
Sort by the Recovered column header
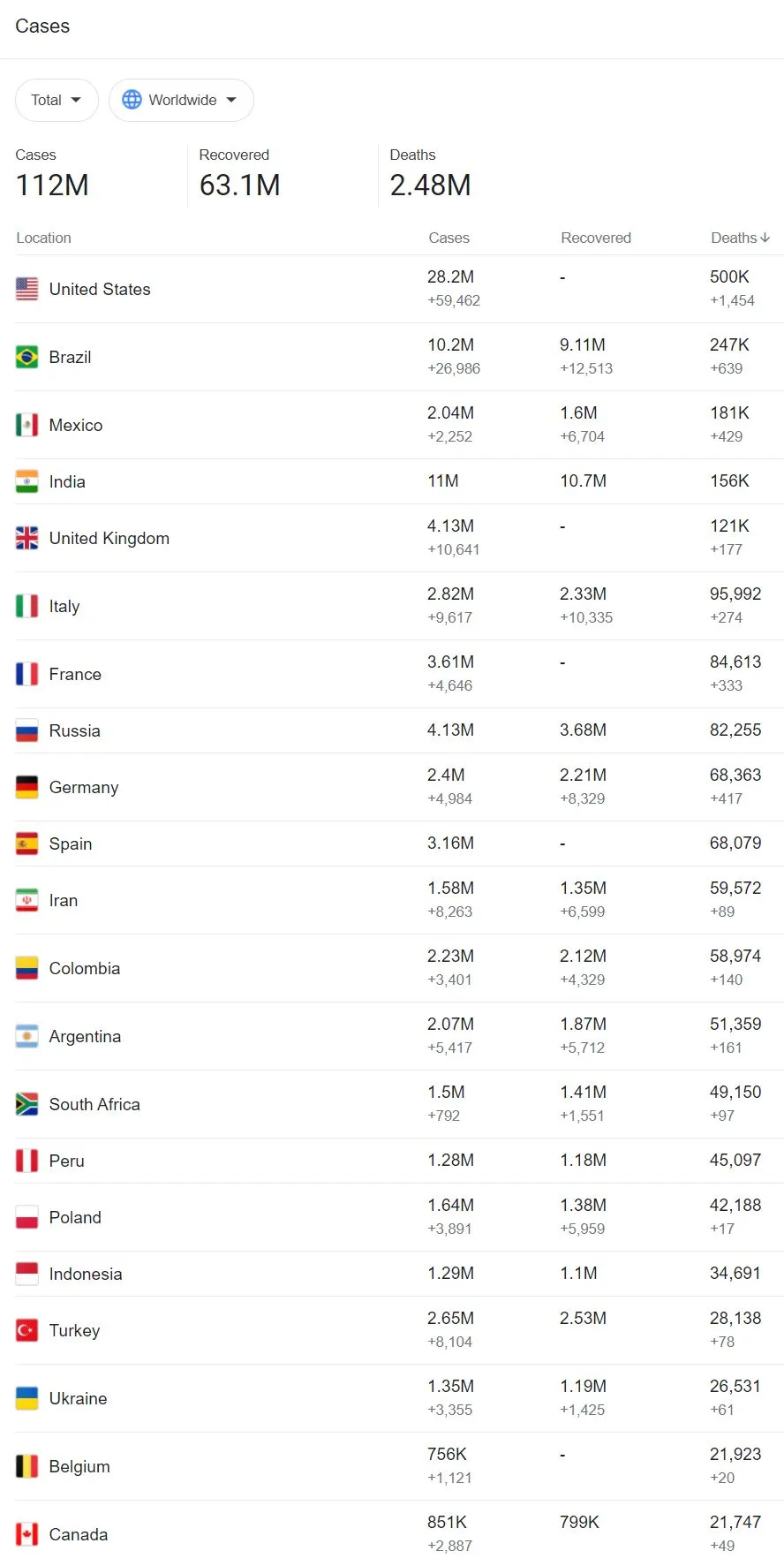tap(596, 238)
